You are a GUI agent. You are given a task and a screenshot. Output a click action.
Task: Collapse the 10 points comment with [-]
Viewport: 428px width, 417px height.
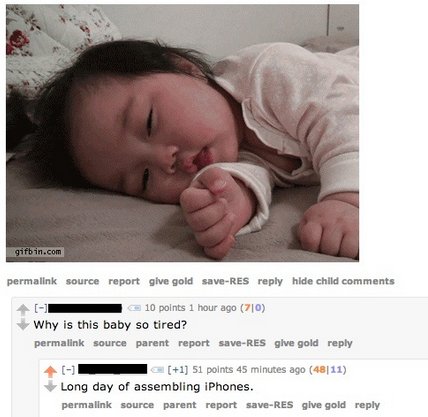click(41, 308)
